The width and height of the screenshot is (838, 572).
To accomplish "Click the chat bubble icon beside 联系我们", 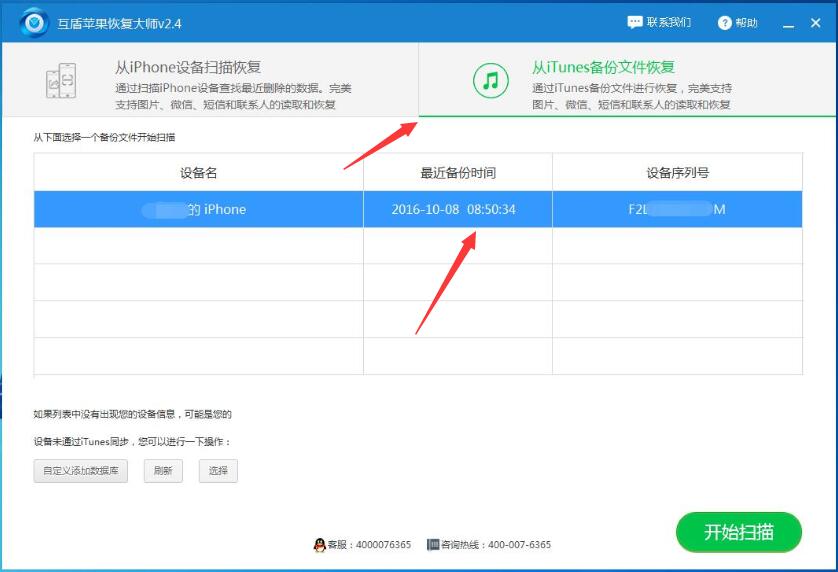I will click(634, 22).
